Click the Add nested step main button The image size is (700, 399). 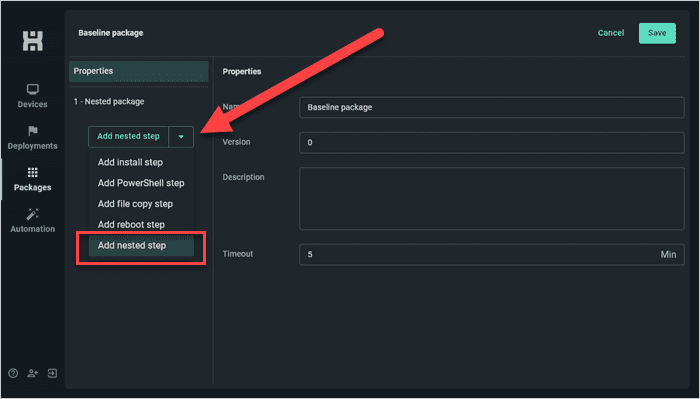point(129,137)
